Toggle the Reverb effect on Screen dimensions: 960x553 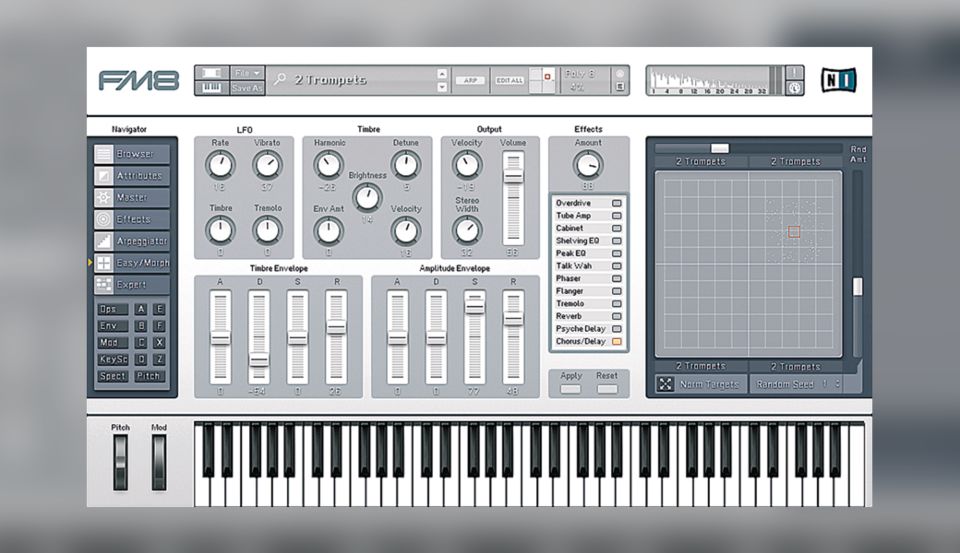tap(616, 316)
